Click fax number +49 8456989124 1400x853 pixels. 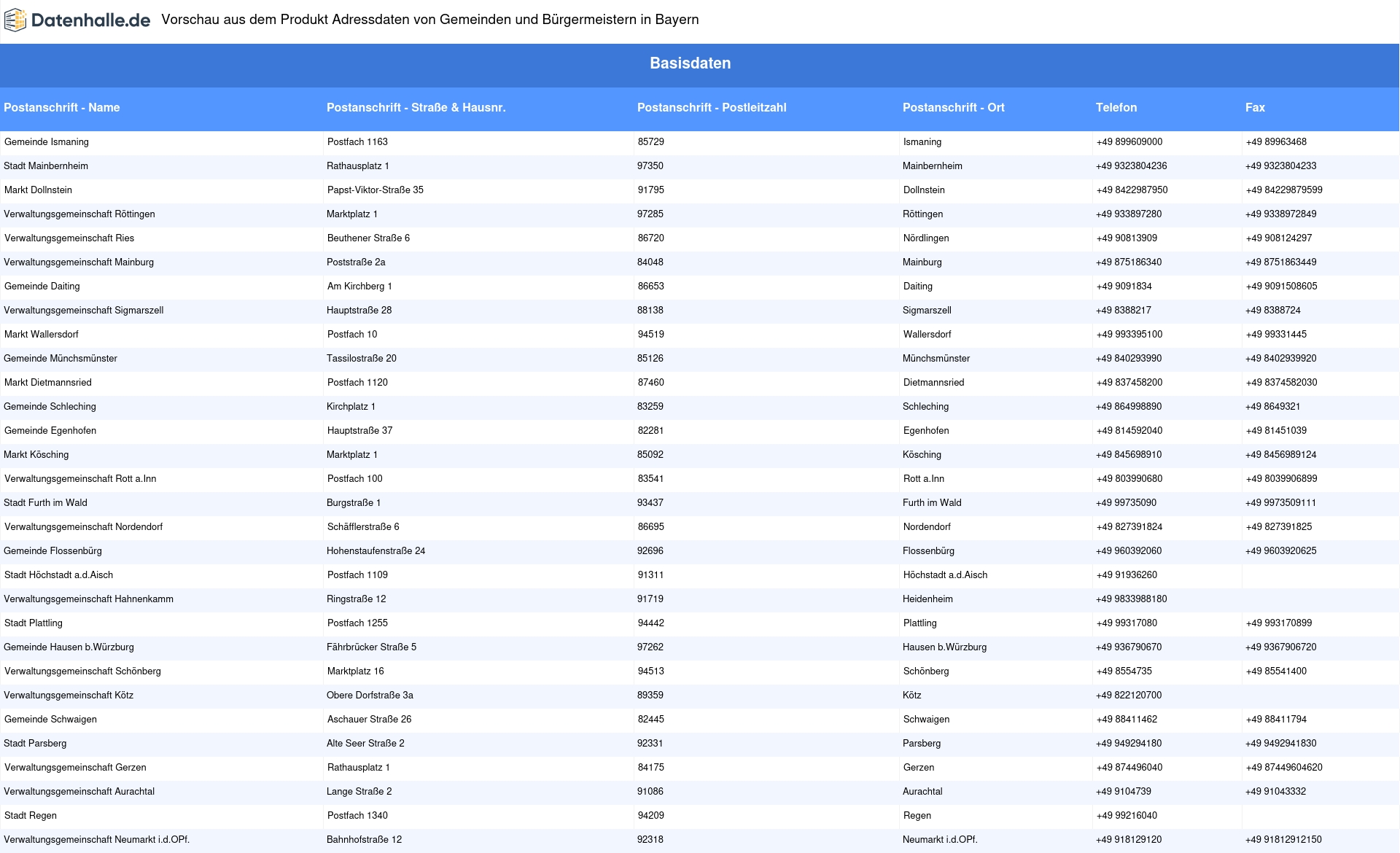point(1280,455)
